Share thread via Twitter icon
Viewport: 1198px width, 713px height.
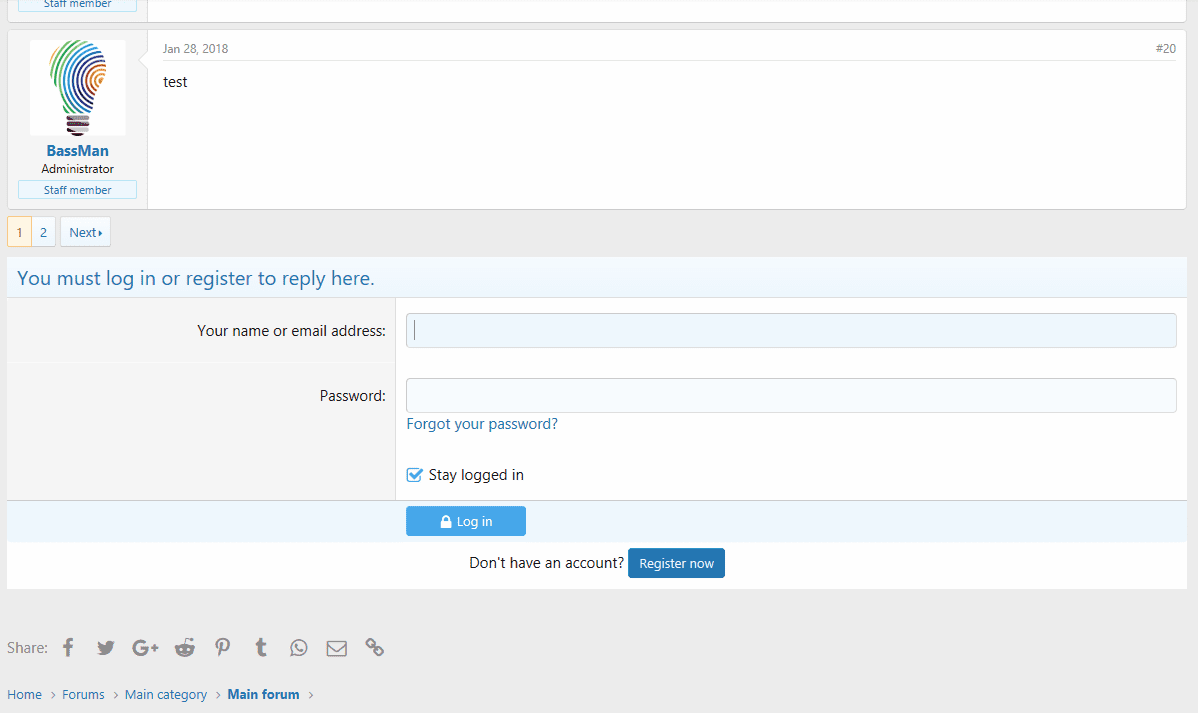106,648
